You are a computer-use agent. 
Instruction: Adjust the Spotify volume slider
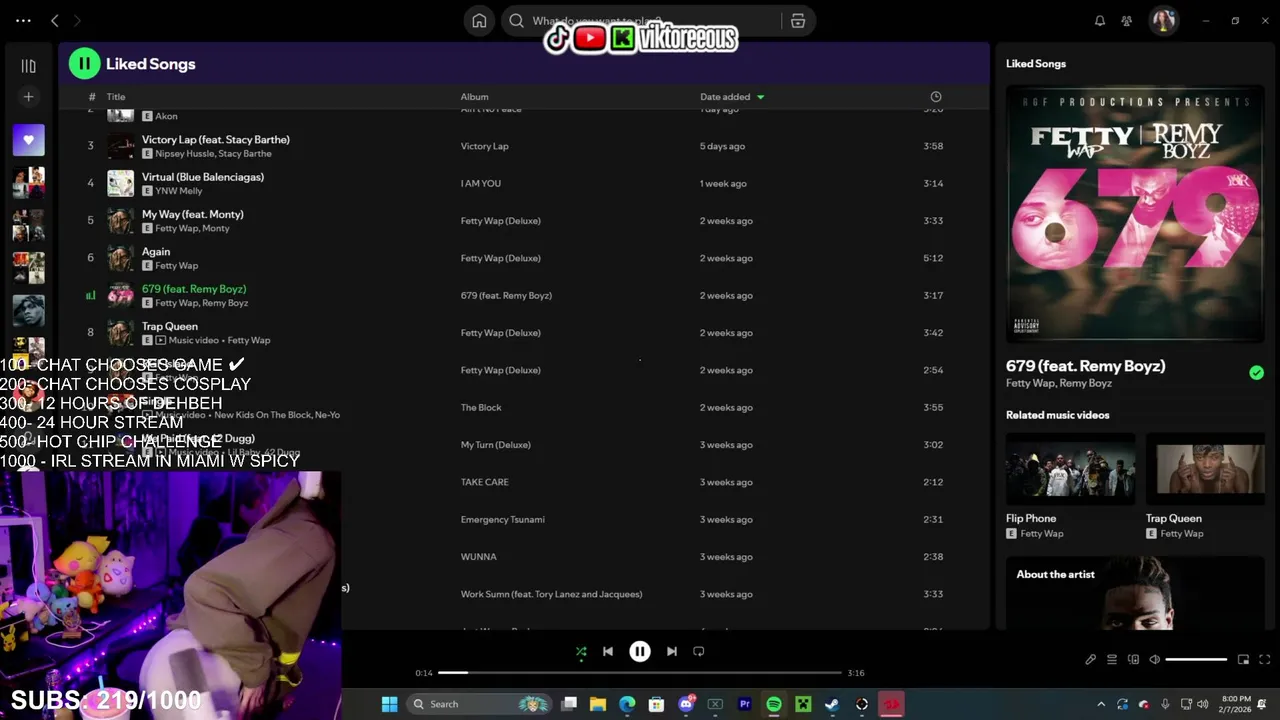(x=1196, y=659)
